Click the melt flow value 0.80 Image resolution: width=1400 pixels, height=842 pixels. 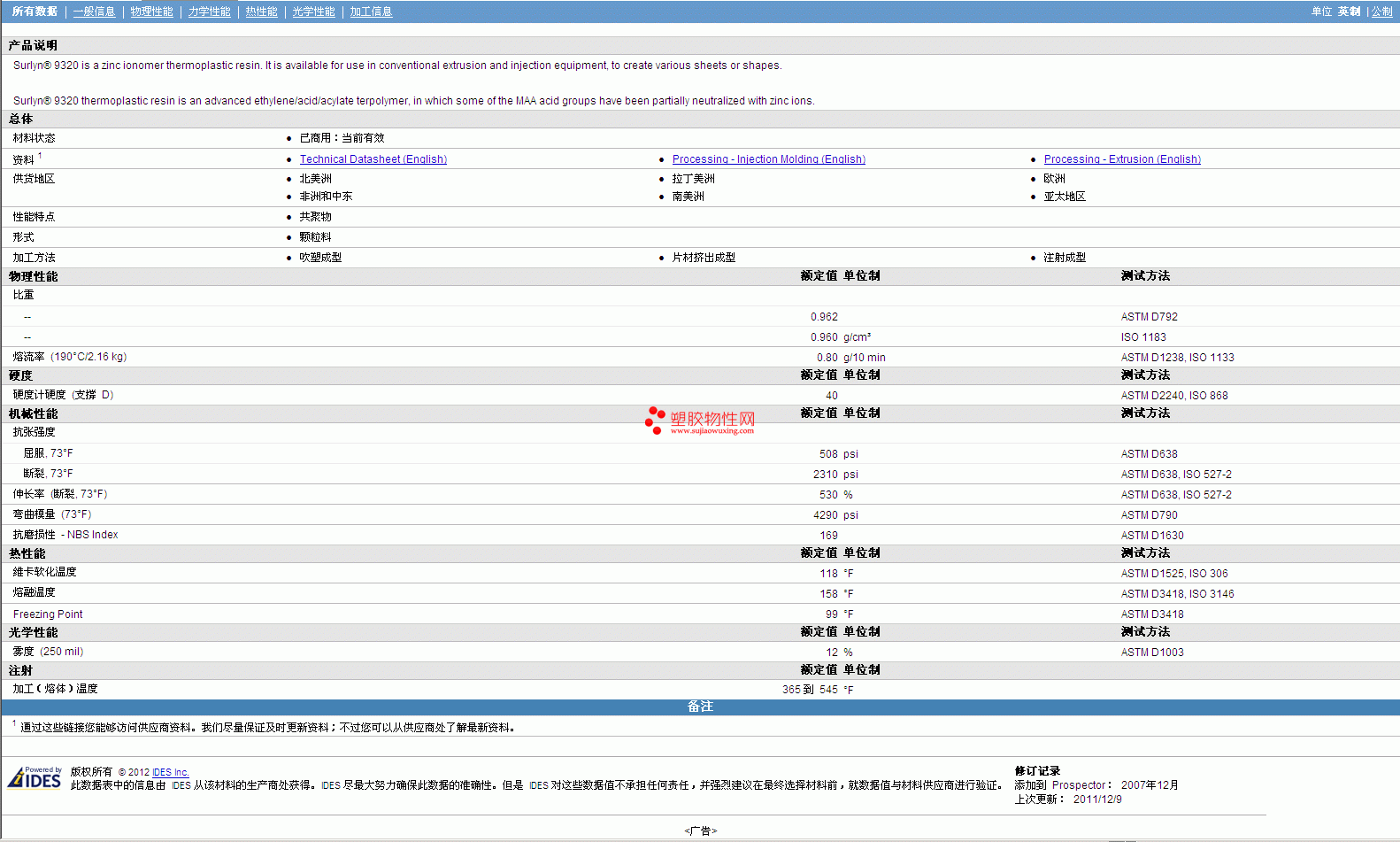coord(827,358)
